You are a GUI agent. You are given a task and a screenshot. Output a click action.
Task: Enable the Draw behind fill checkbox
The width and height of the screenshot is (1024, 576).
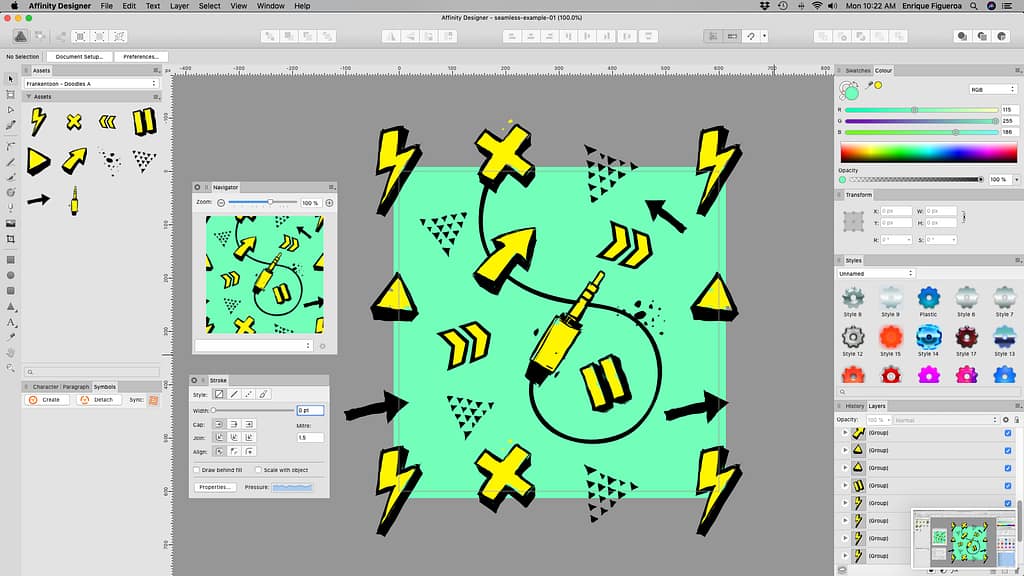tap(197, 469)
